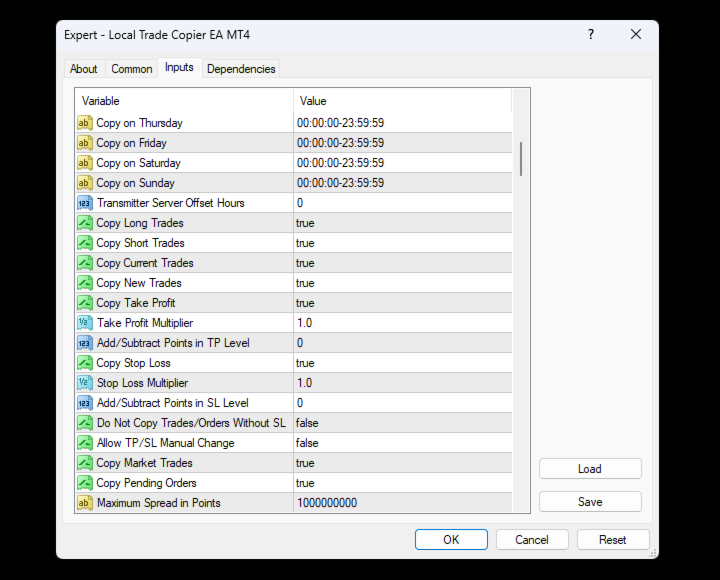The image size is (720, 580).
Task: Click the double icon beside Take Profit Multiplier
Action: tap(85, 323)
